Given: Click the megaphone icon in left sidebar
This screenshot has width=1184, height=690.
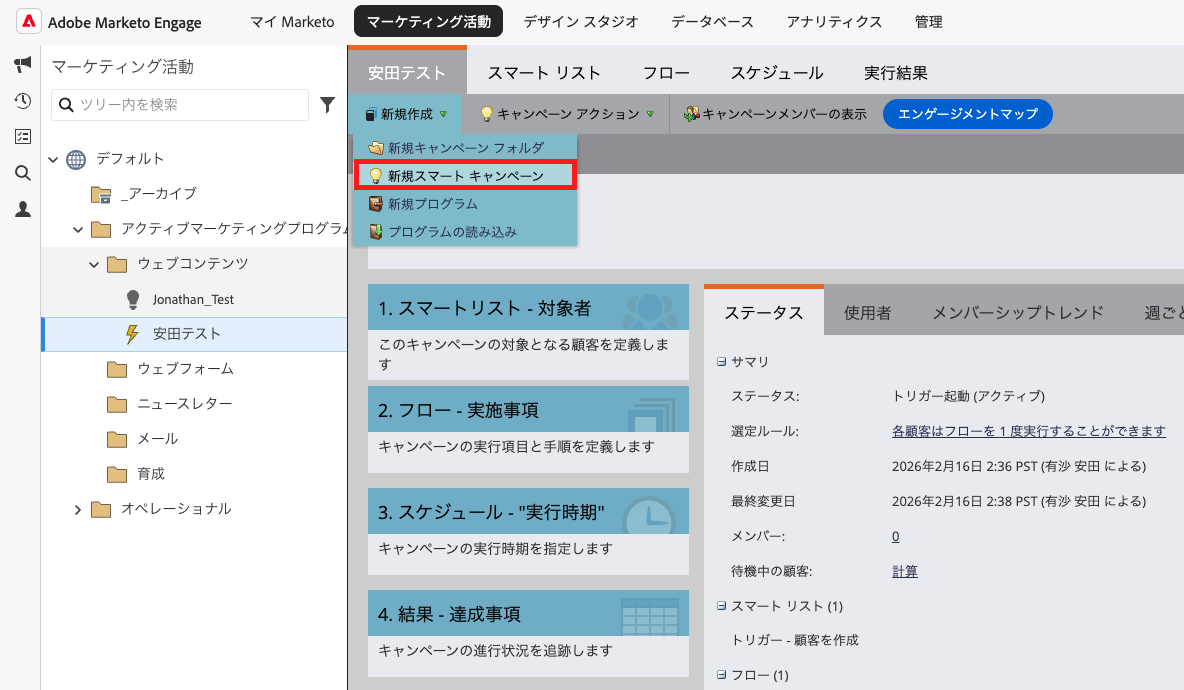Looking at the screenshot, I should point(22,65).
